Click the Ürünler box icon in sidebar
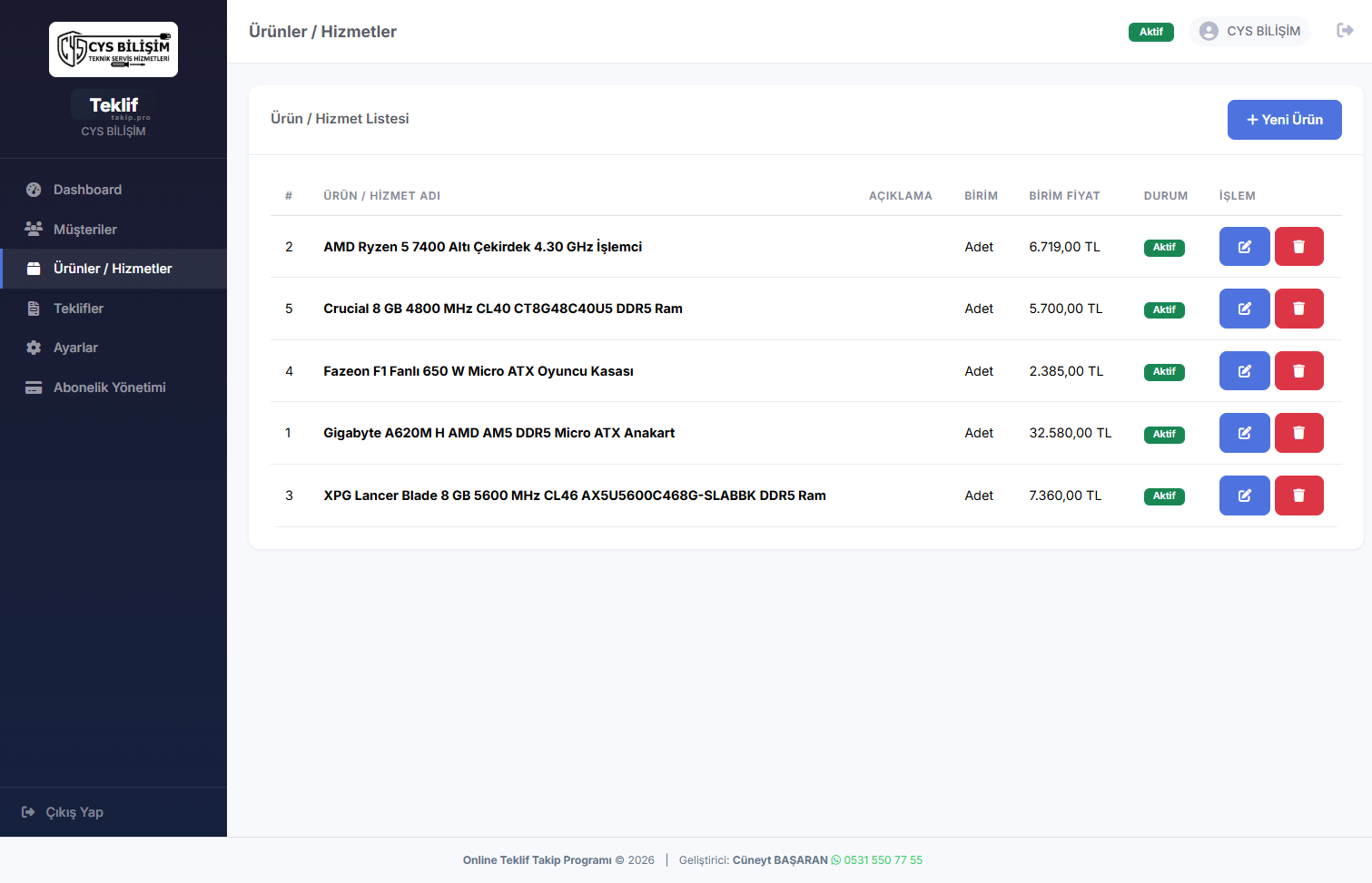1372x883 pixels. pos(34,269)
